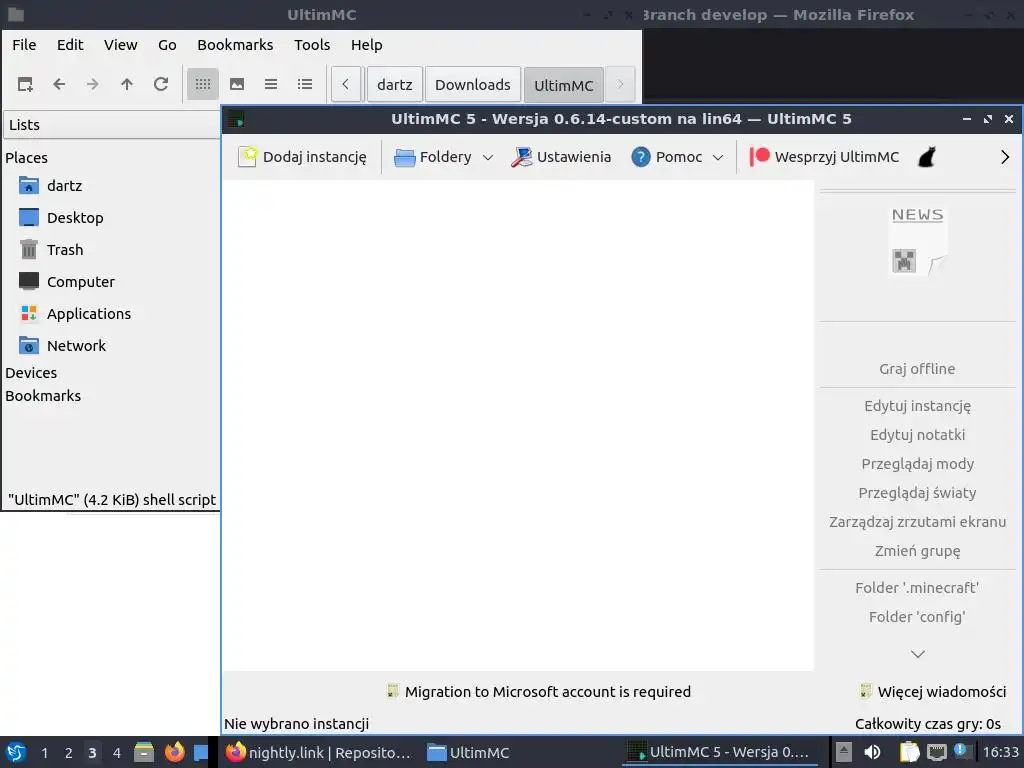Switch to workspace 4

(117, 753)
